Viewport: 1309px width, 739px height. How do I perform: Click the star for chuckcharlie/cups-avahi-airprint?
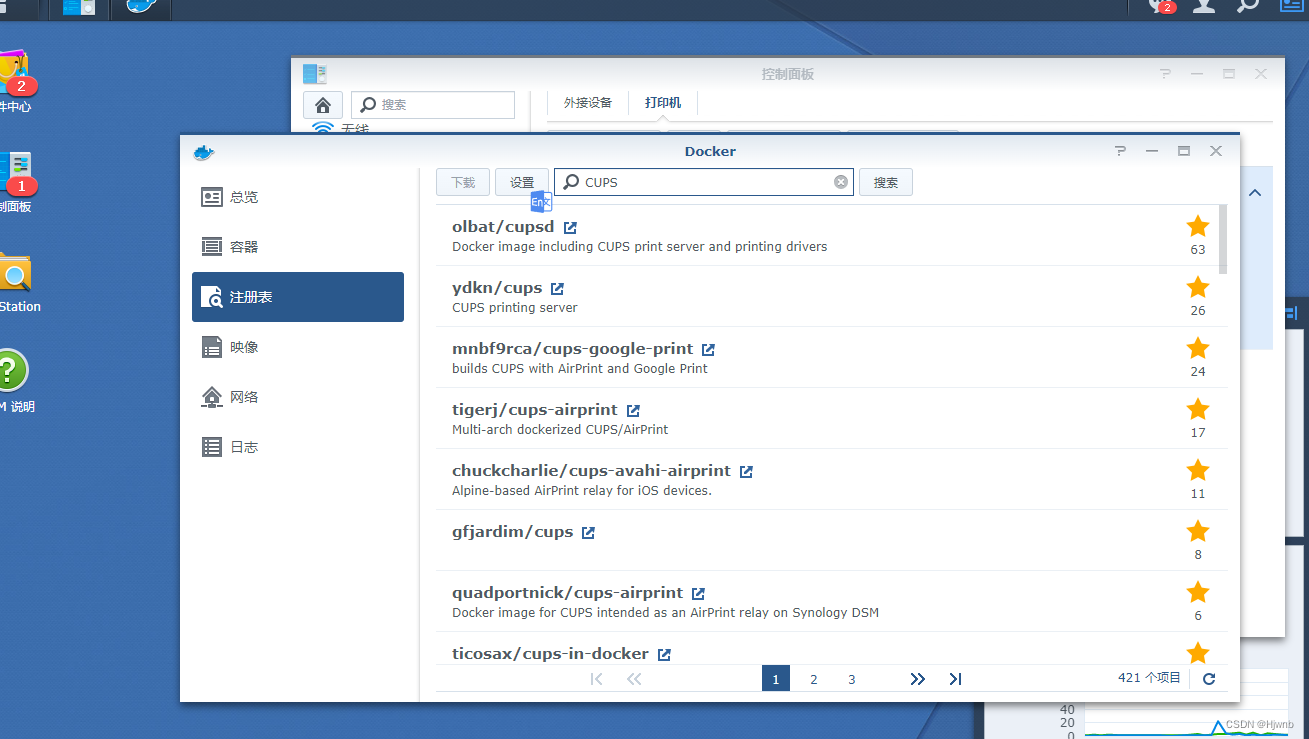(1198, 470)
